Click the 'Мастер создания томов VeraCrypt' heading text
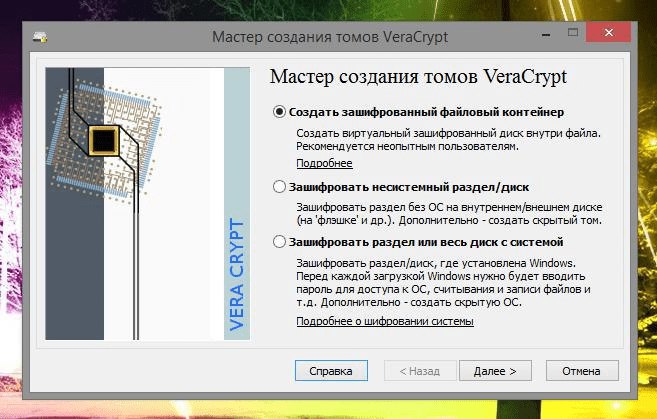657x419 pixels. pyautogui.click(x=418, y=77)
